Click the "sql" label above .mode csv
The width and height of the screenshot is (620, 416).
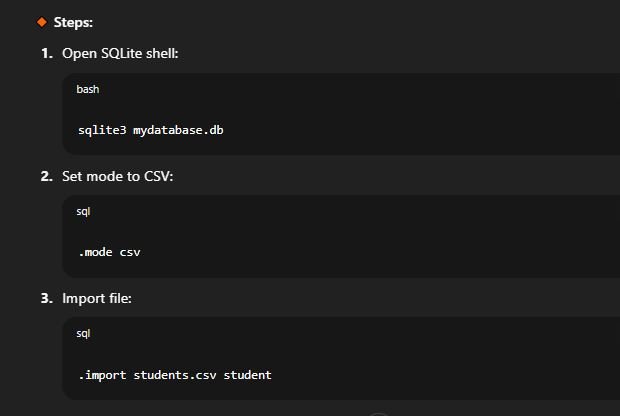(83, 212)
